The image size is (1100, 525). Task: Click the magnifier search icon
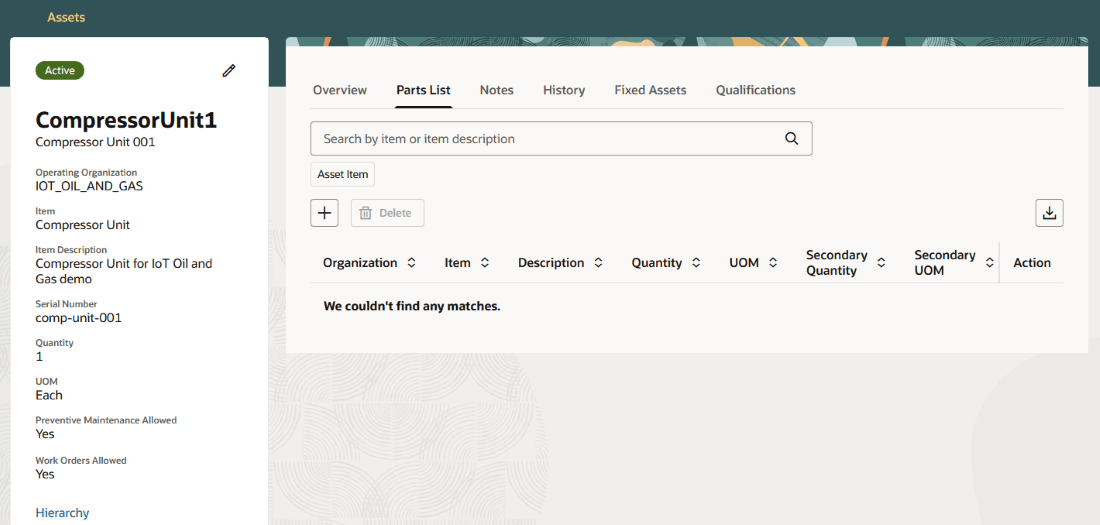pos(792,138)
